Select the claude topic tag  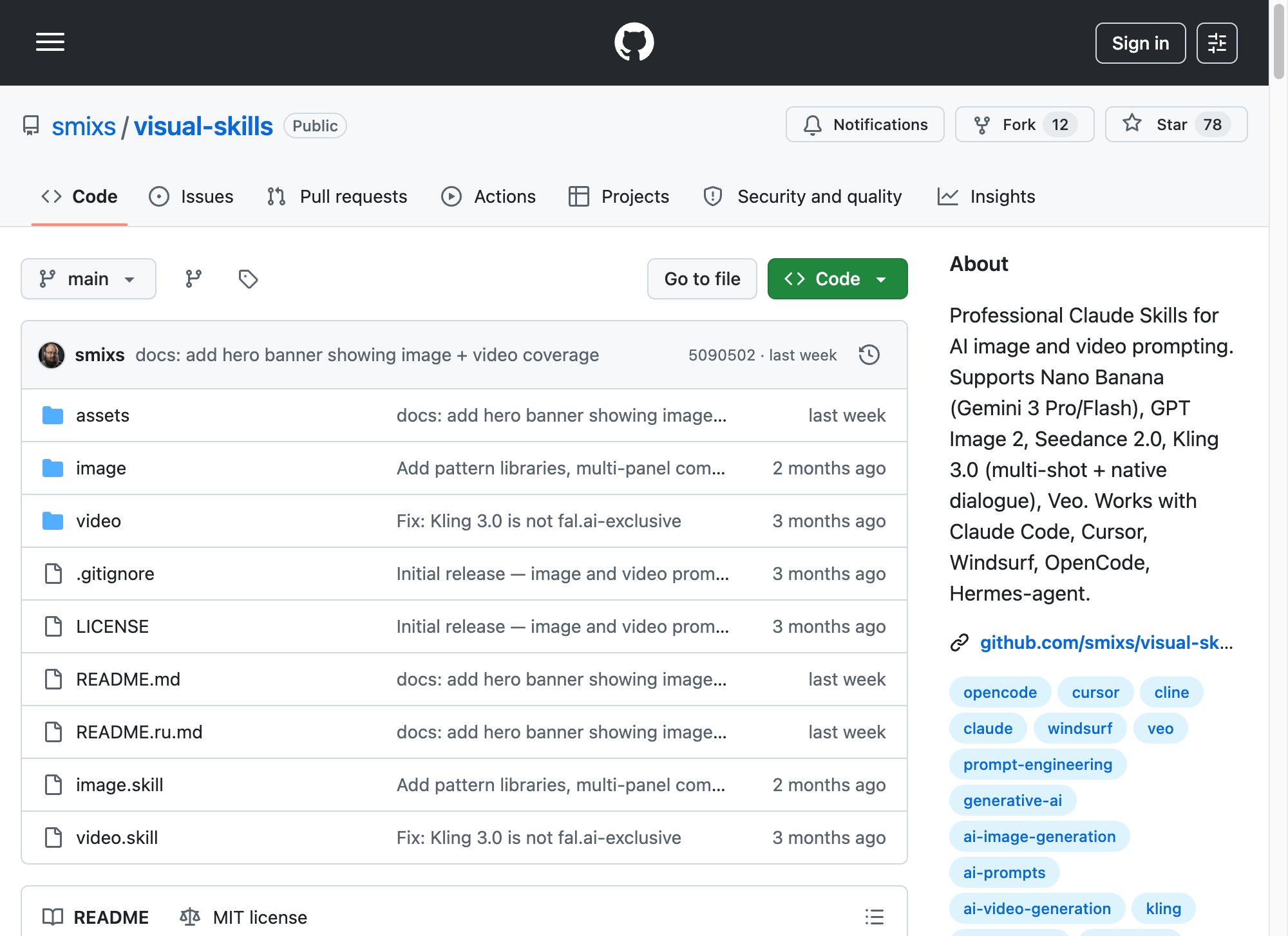click(x=988, y=728)
